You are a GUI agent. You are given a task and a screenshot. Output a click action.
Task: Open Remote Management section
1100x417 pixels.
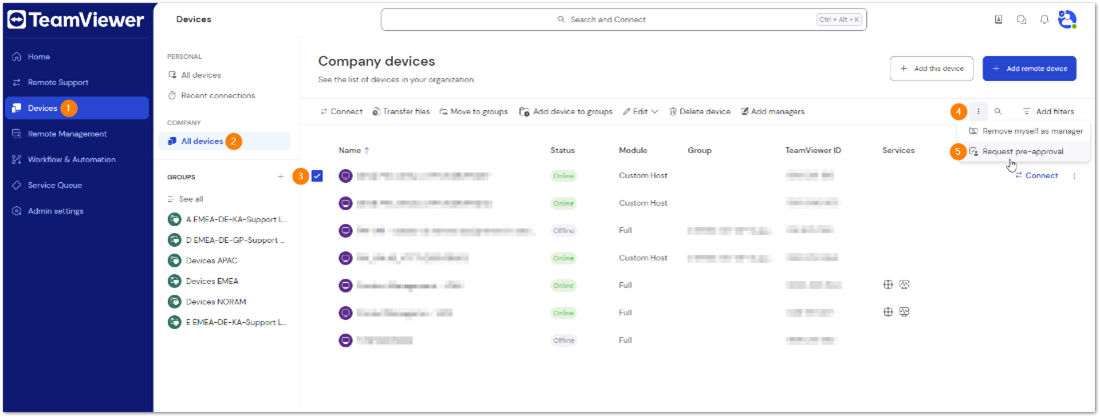coord(67,133)
